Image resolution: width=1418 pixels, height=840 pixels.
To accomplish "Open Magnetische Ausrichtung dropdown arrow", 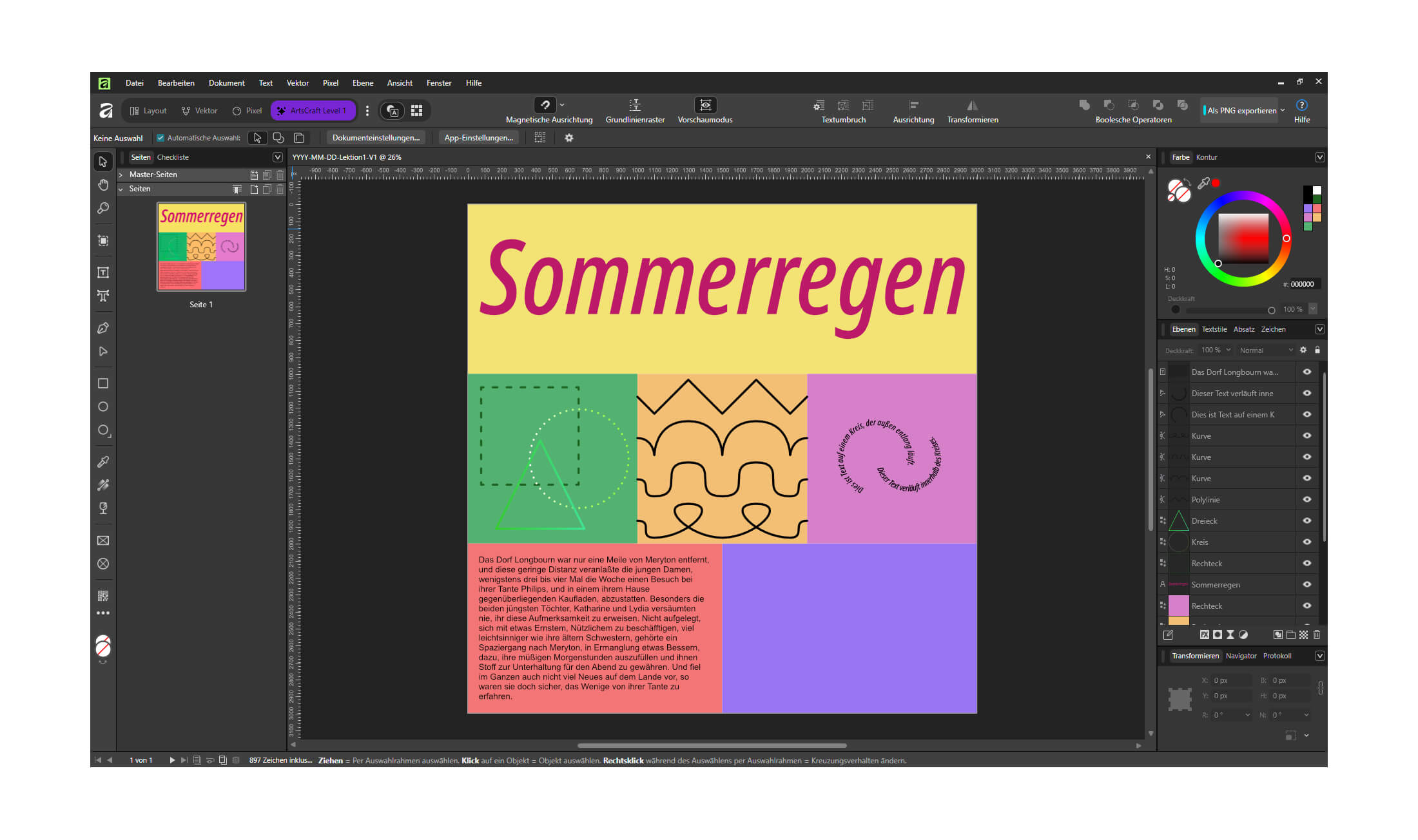I will point(562,105).
